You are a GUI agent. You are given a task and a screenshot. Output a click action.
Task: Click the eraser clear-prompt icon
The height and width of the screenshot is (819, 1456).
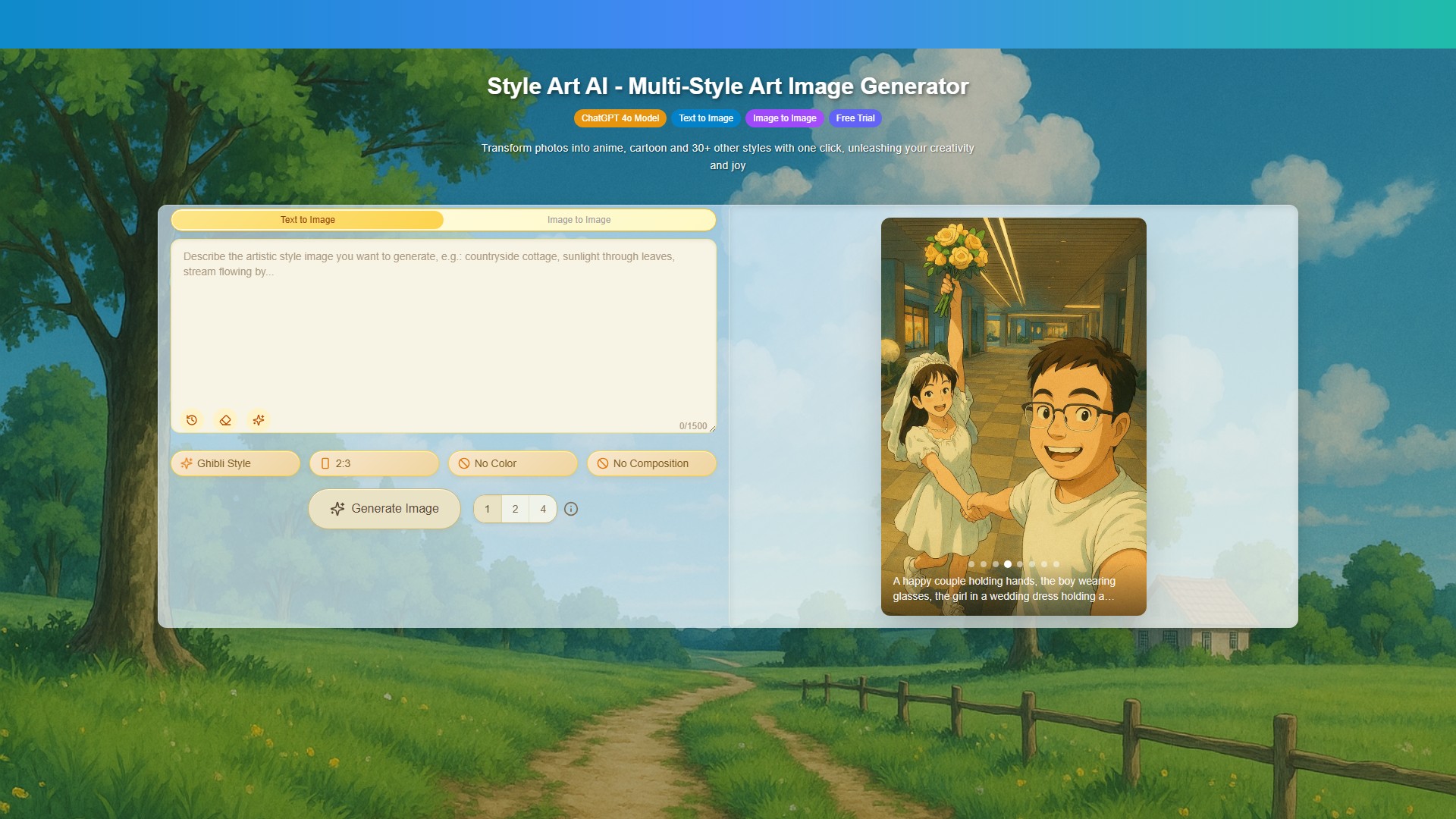point(225,420)
